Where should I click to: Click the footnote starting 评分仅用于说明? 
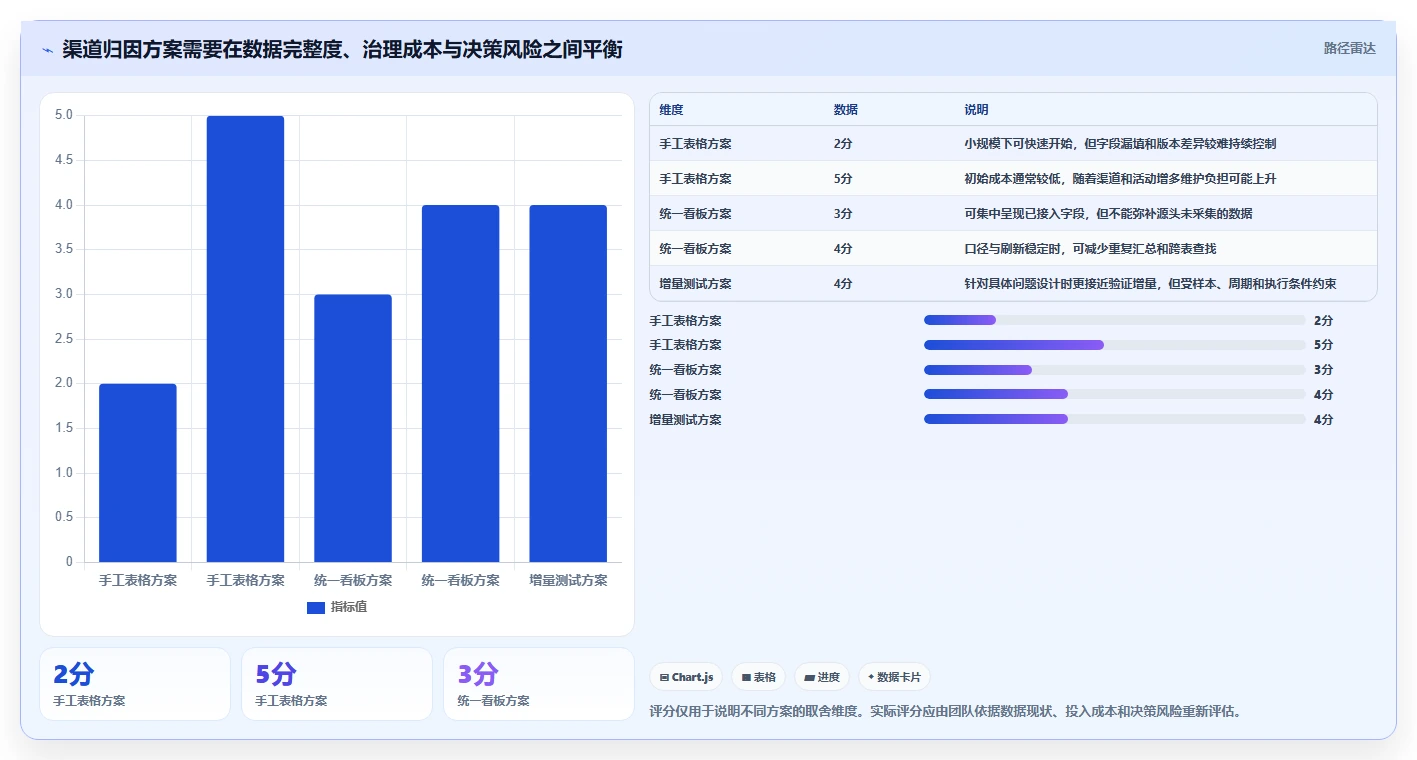[945, 712]
